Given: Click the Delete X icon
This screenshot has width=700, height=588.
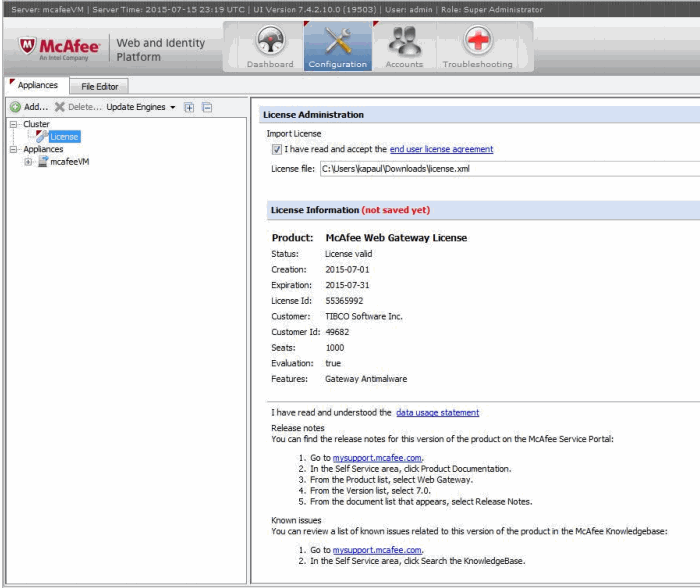Looking at the screenshot, I should point(60,107).
